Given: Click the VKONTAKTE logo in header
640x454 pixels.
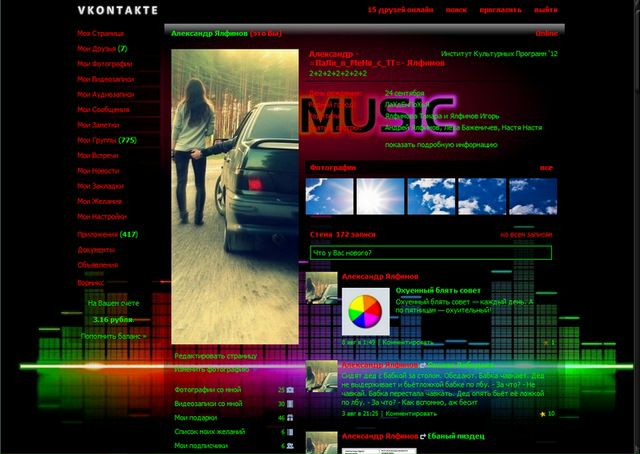Looking at the screenshot, I should [117, 9].
